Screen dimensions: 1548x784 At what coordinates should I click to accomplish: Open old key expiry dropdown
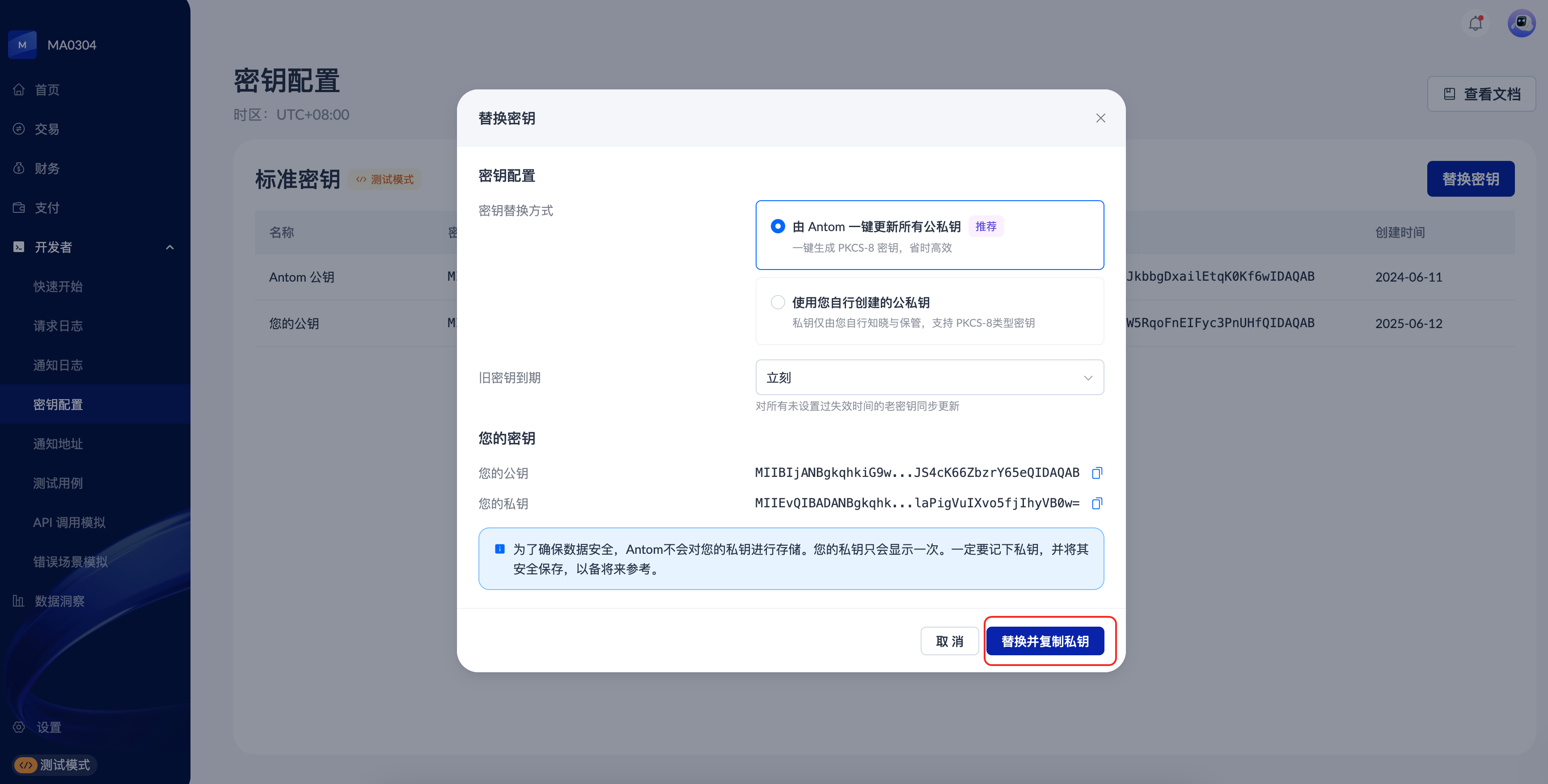pos(929,377)
